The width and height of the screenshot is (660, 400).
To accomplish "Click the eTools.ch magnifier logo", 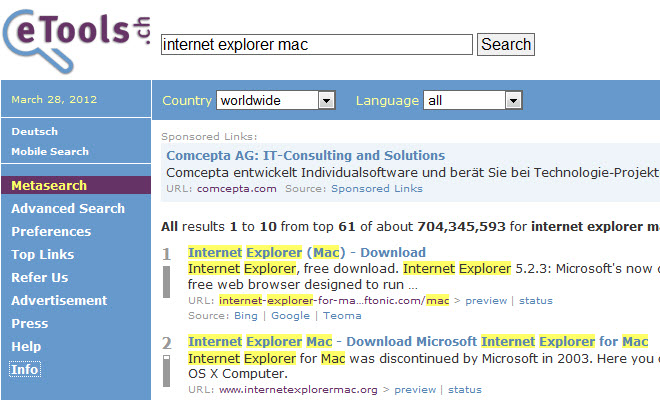I will tap(75, 40).
